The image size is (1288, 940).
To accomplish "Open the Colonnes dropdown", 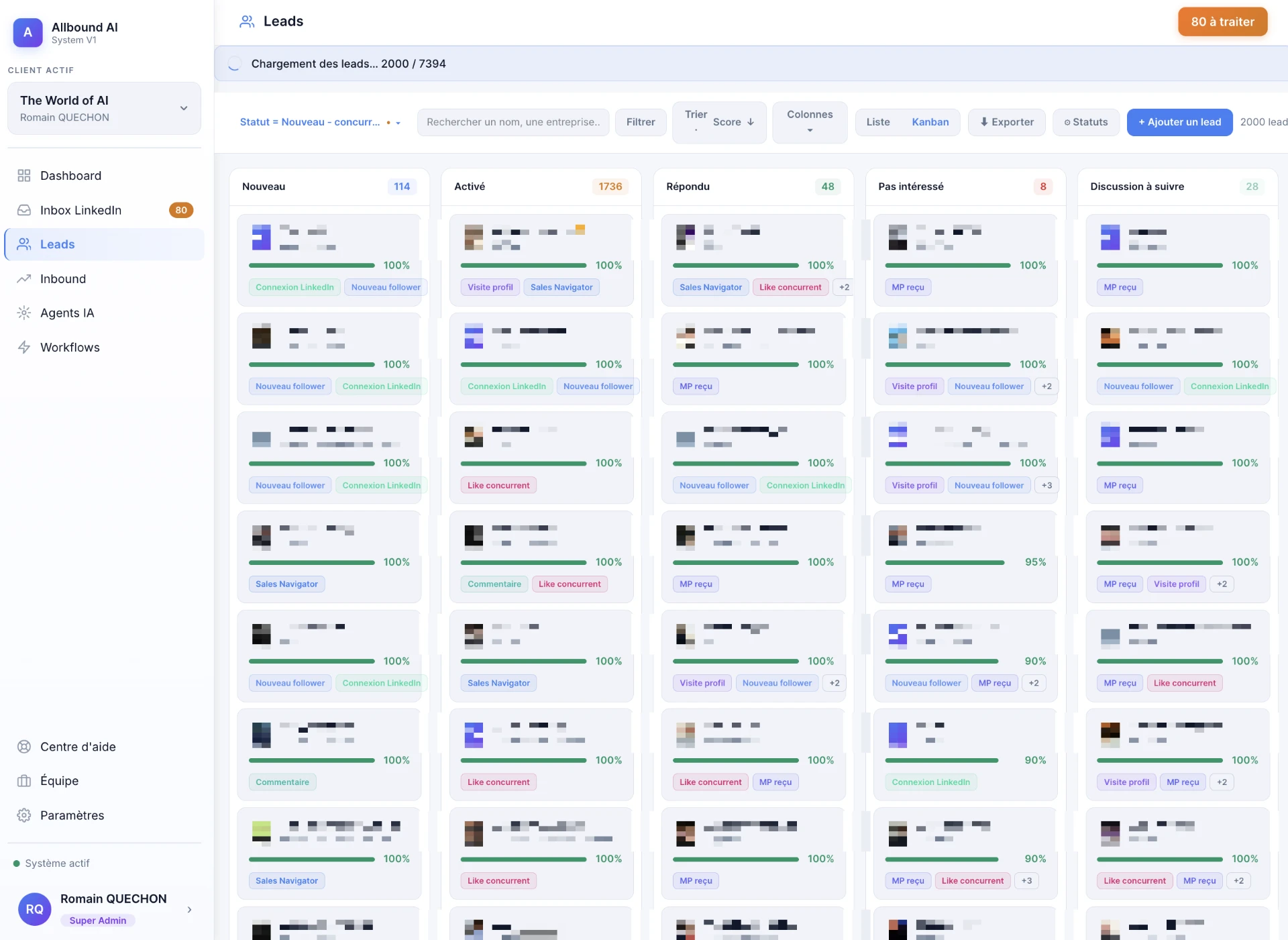I will tap(810, 122).
